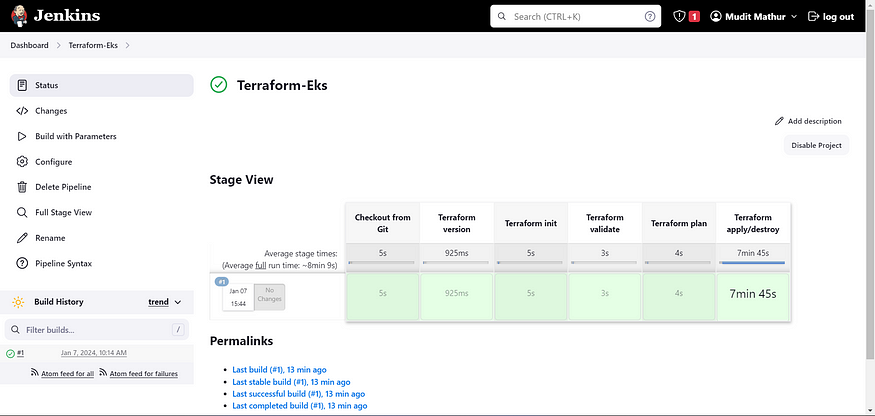The height and width of the screenshot is (416, 875).
Task: Expand the Mudit Mathur user dropdown arrow
Action: (x=794, y=17)
